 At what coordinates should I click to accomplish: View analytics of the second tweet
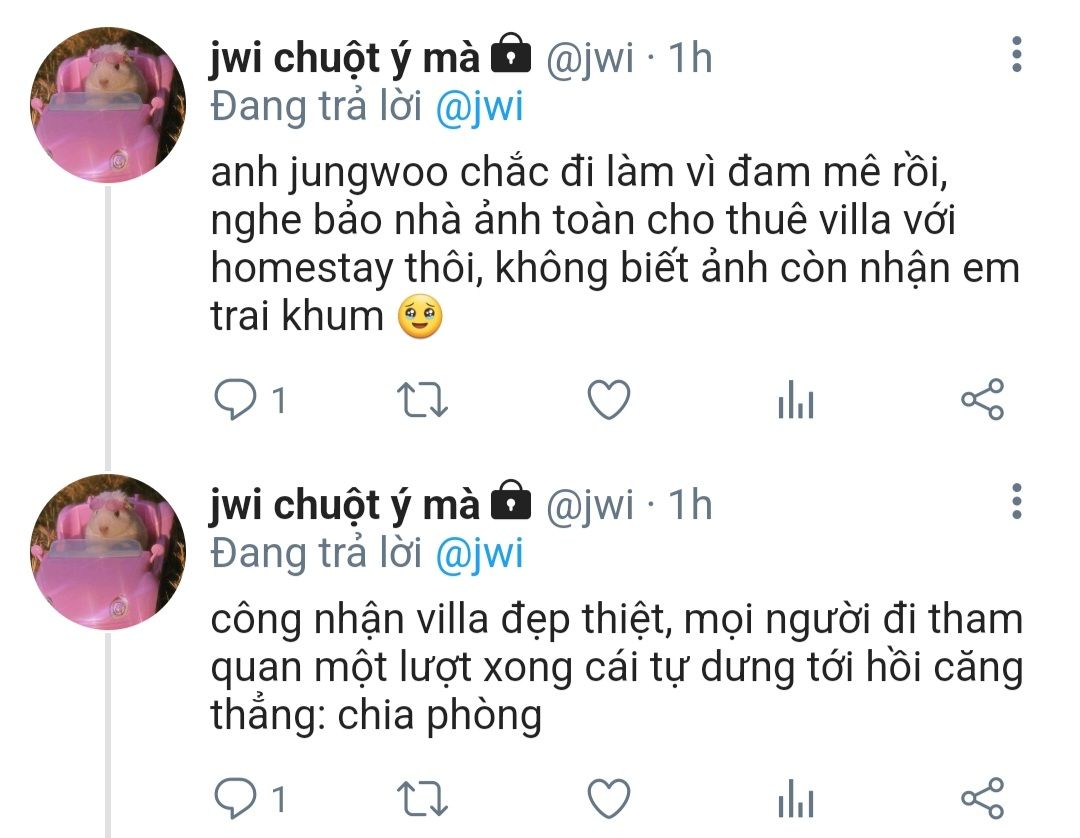pyautogui.click(x=796, y=799)
